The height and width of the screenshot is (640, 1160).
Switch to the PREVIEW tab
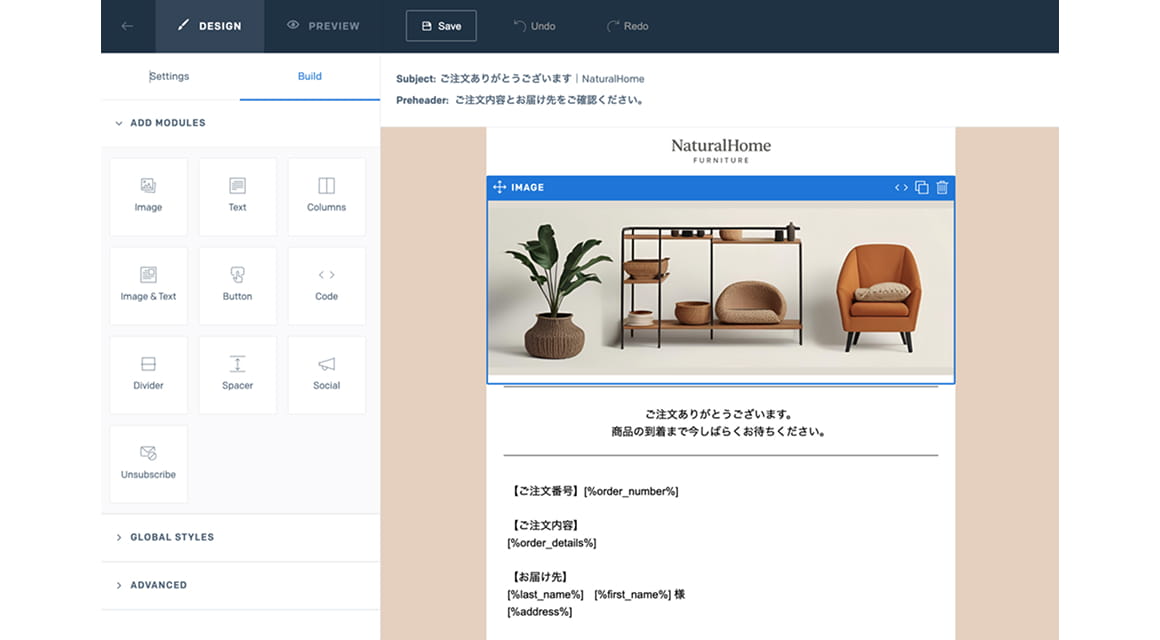[323, 26]
